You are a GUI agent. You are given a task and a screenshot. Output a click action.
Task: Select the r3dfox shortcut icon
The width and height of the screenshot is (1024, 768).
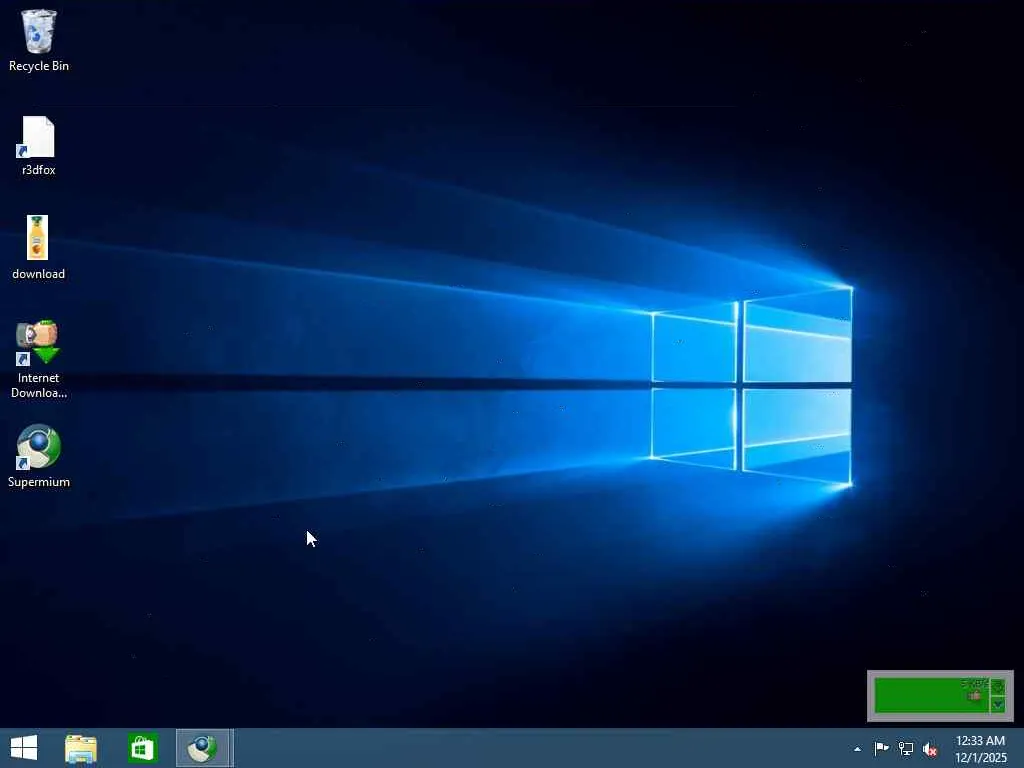point(37,137)
